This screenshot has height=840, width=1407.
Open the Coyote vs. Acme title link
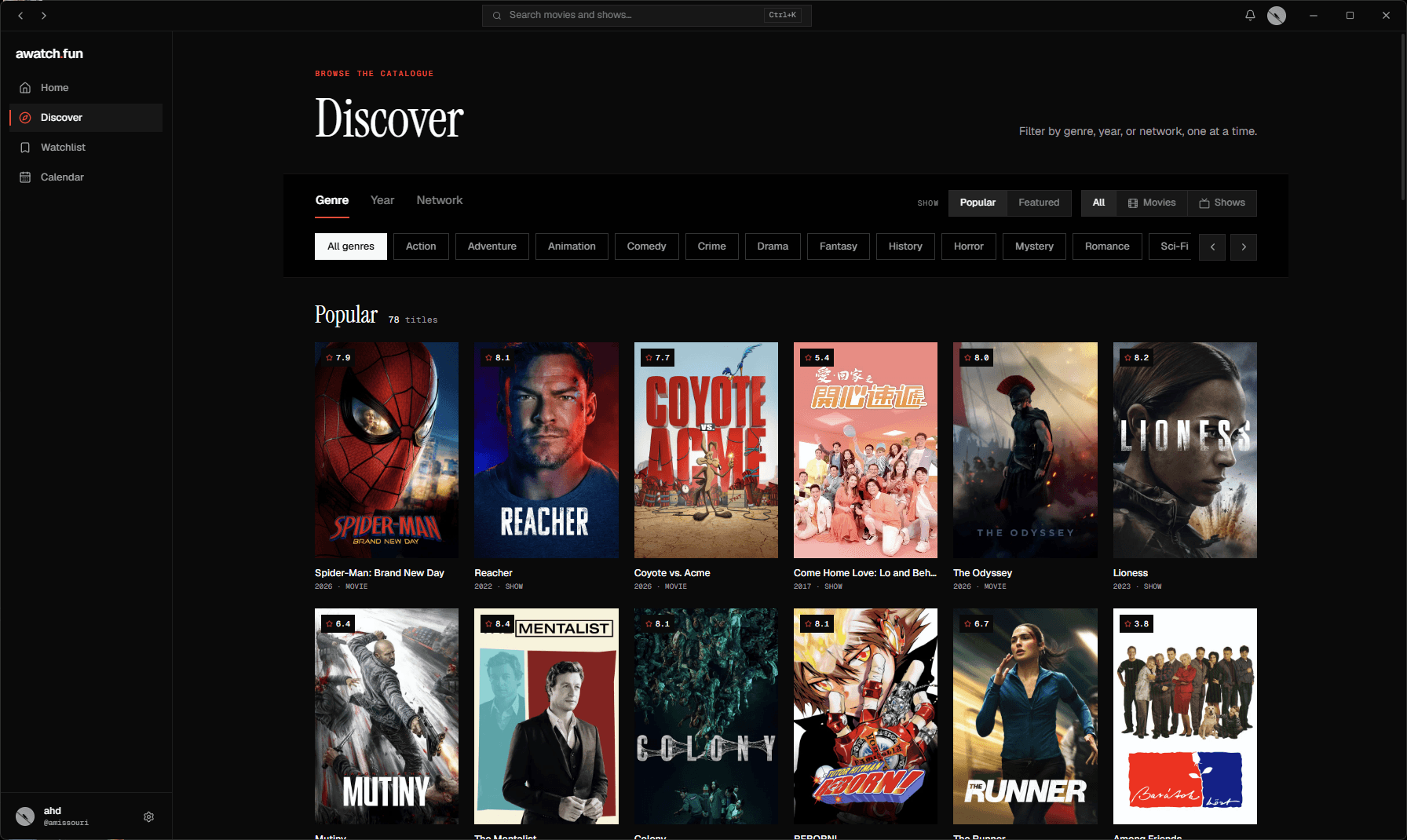(x=672, y=573)
